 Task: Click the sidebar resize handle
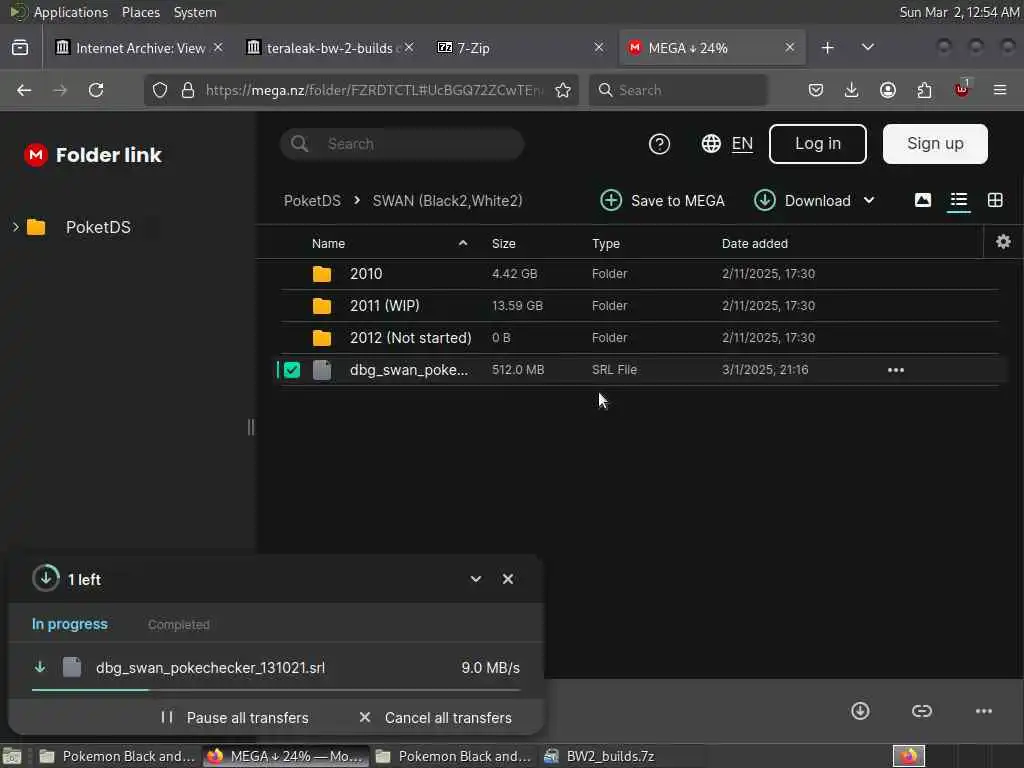coord(251,427)
